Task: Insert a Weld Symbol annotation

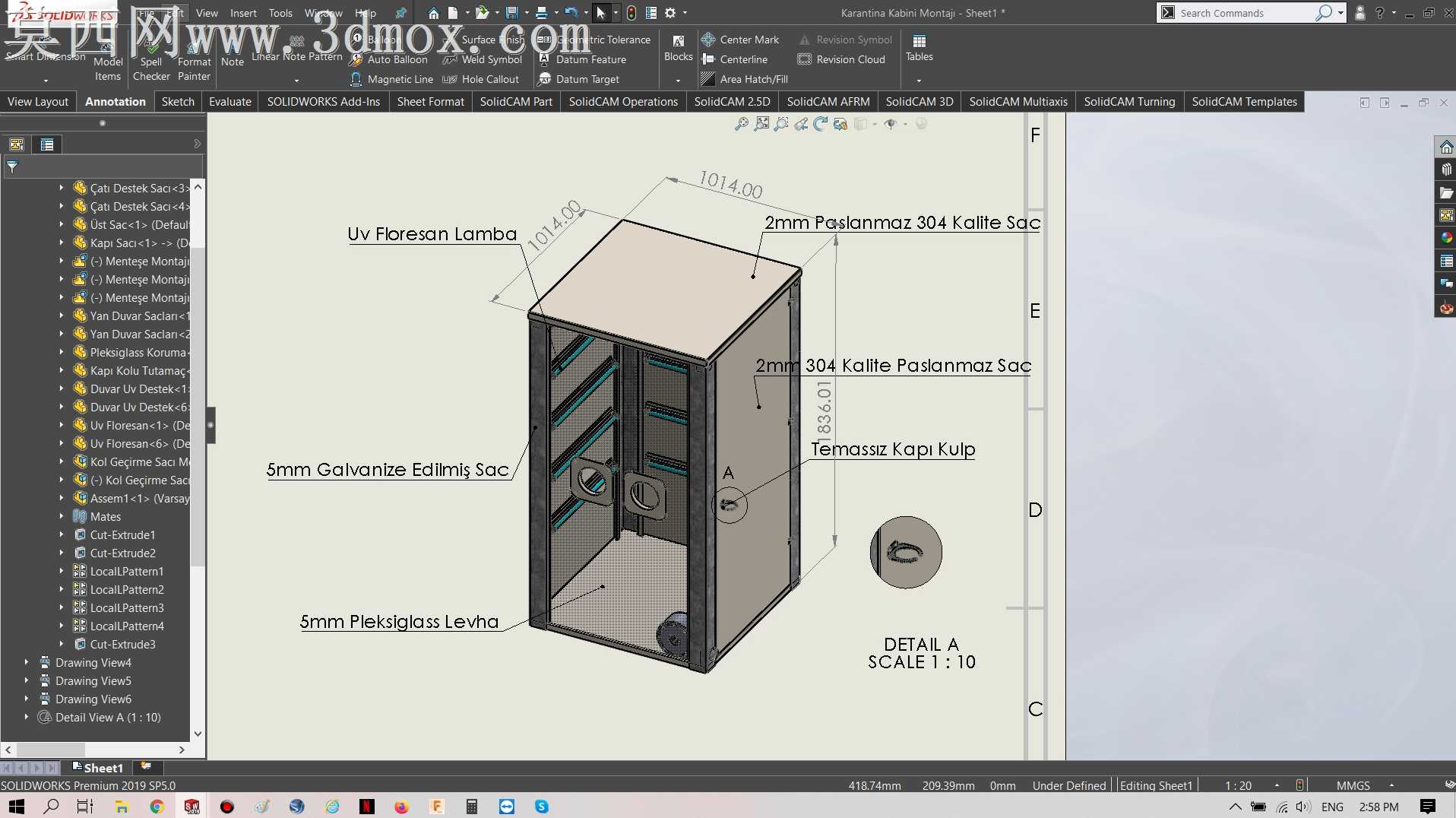Action: 483,59
